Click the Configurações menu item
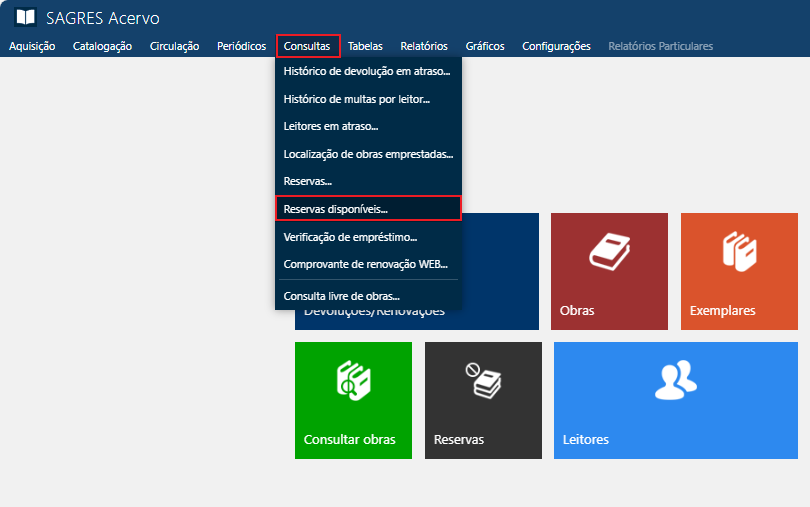The height and width of the screenshot is (507, 810). coord(556,46)
